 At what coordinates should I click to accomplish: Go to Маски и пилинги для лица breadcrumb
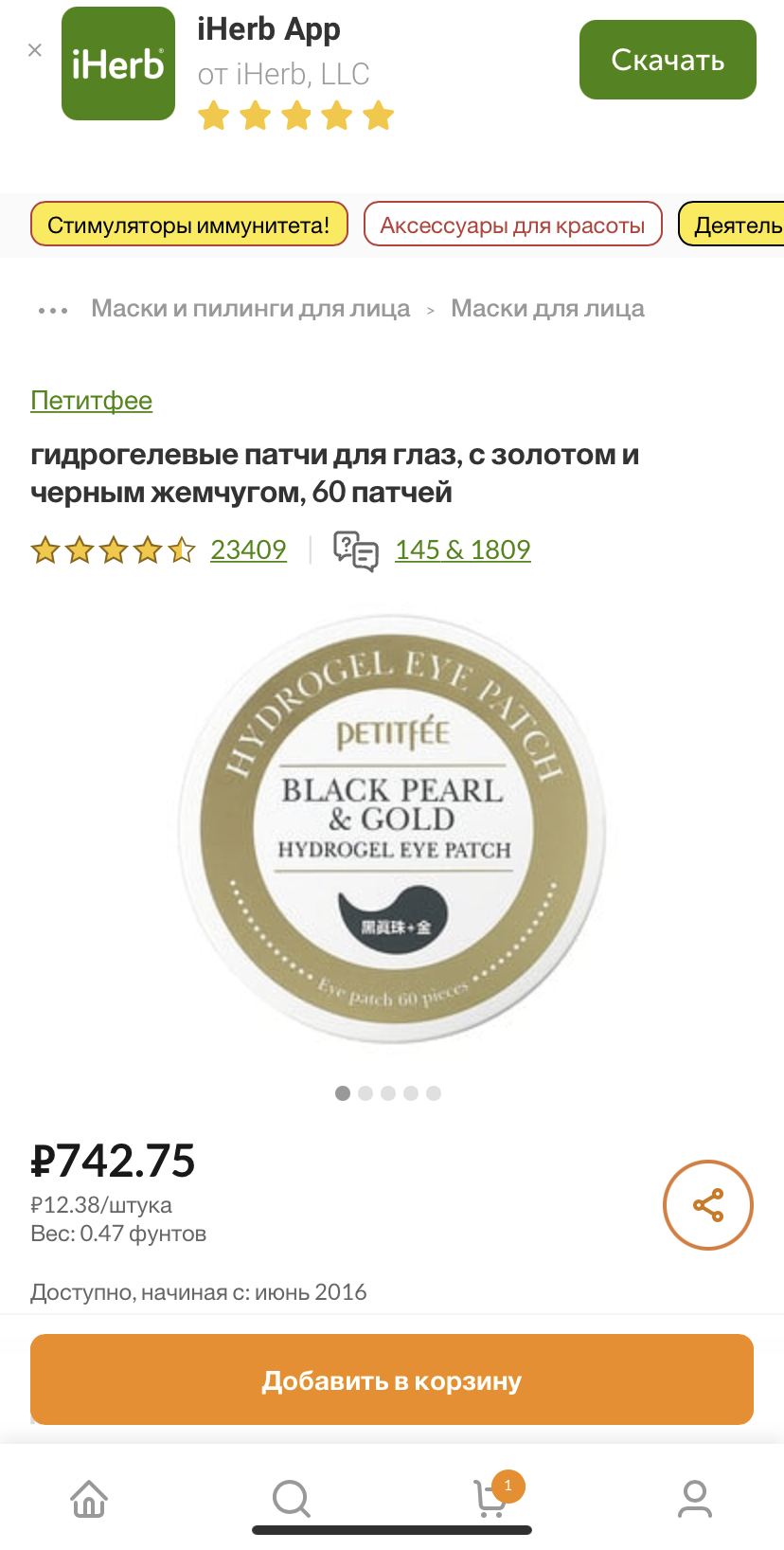(x=251, y=308)
